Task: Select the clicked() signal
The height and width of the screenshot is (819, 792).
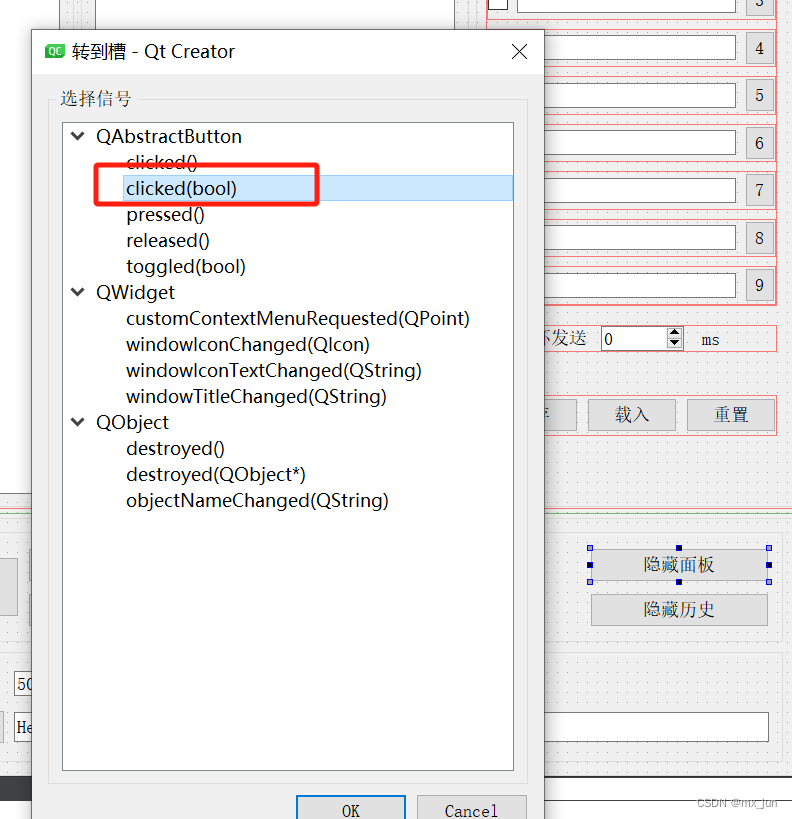Action: click(x=162, y=162)
